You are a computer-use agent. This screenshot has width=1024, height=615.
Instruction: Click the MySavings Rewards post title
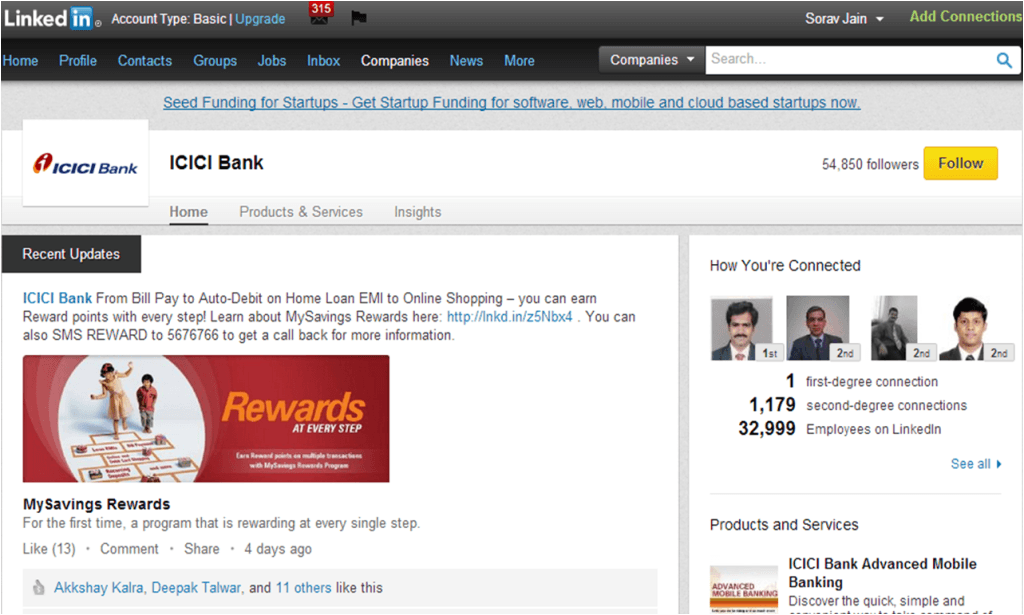tap(97, 504)
